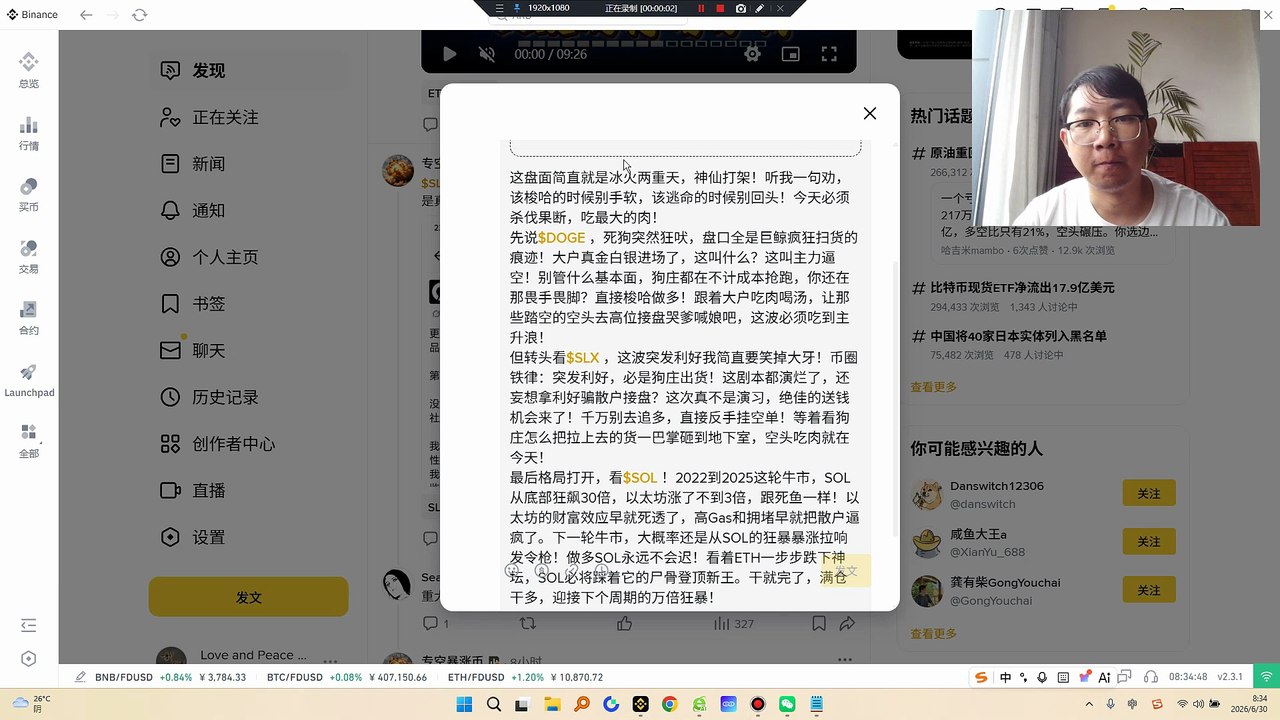Go back with the browser-style back arrow
The width and height of the screenshot is (1280, 720).
86,15
